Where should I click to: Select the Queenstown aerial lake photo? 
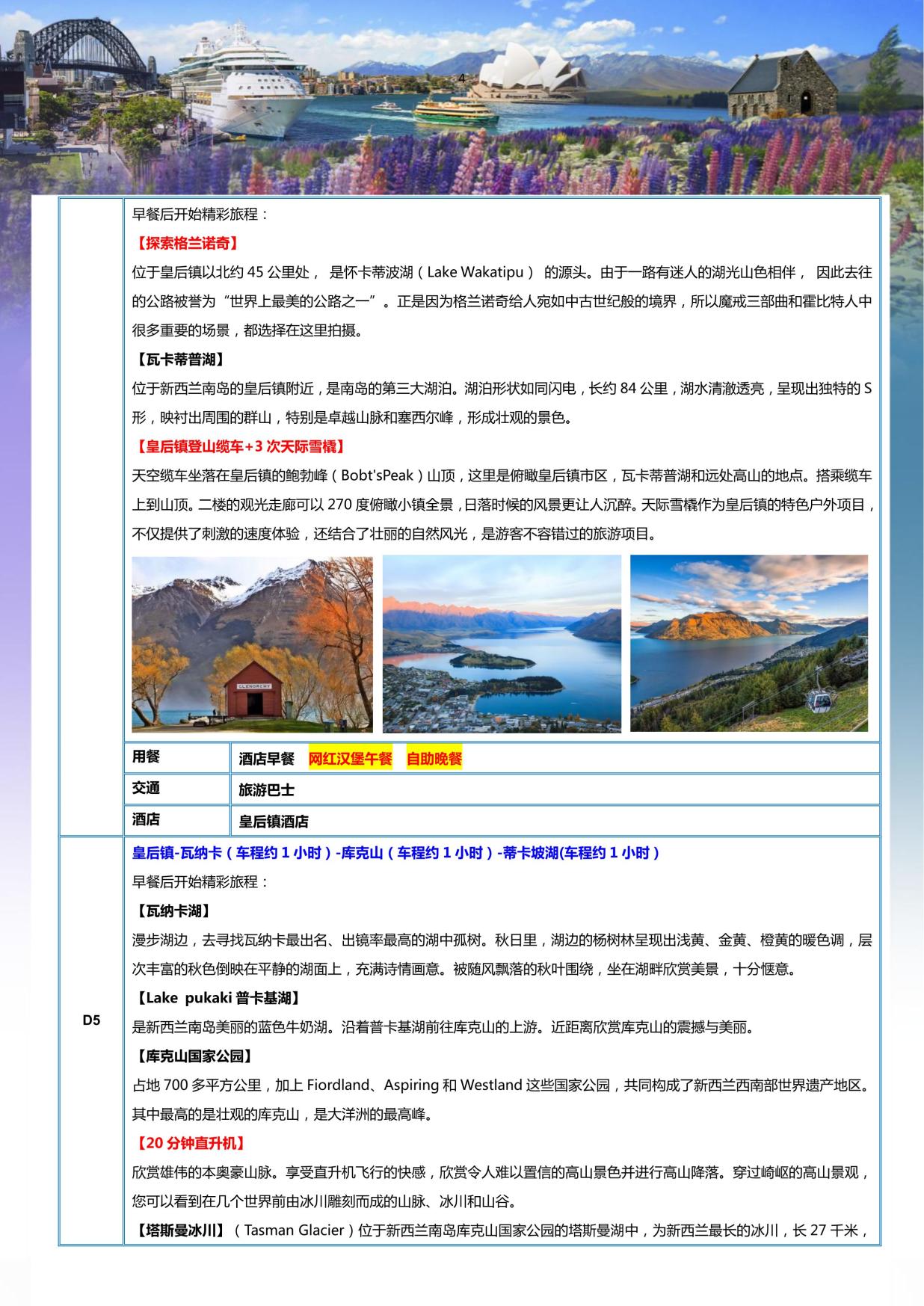[x=502, y=644]
